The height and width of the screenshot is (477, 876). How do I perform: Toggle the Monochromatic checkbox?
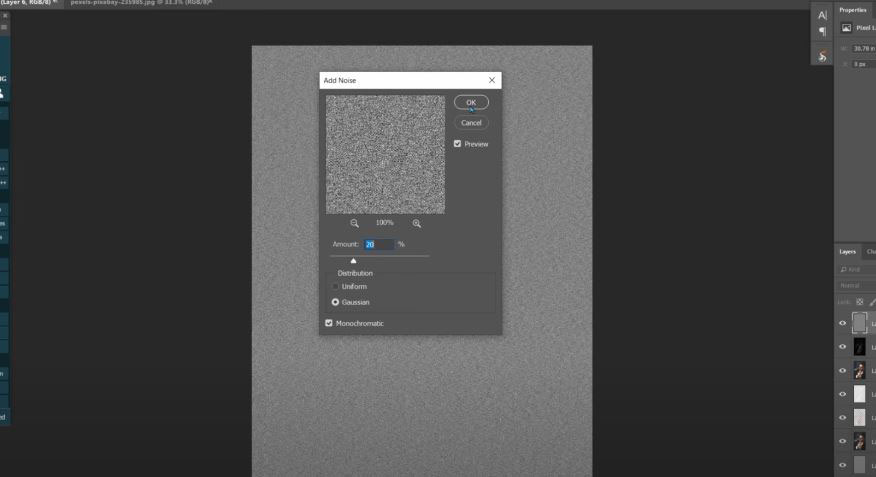329,323
